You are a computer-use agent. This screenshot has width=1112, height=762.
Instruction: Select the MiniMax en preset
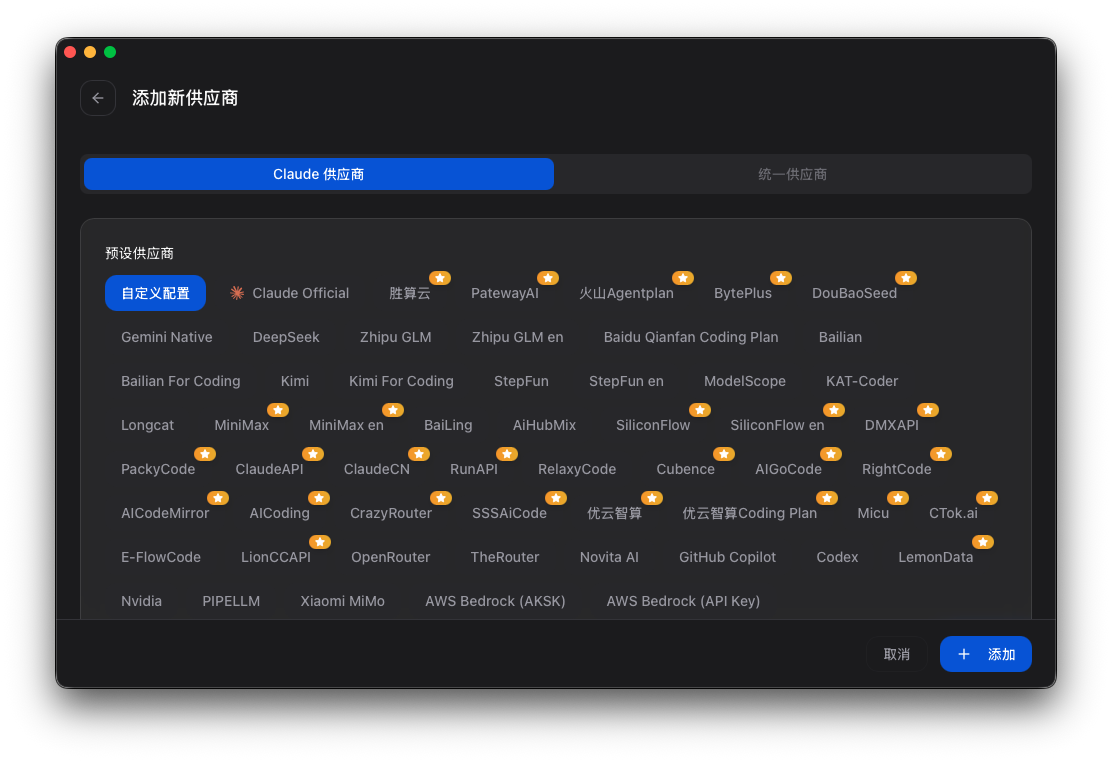click(x=346, y=425)
